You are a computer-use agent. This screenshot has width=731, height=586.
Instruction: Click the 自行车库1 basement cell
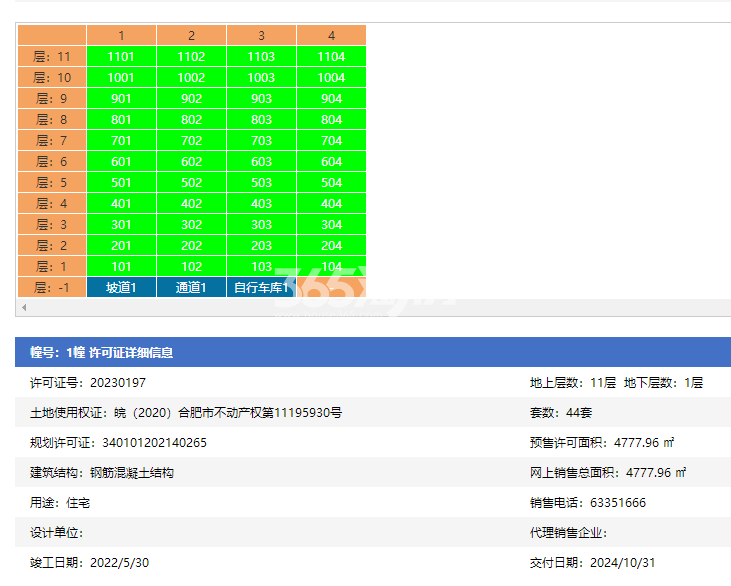click(261, 287)
